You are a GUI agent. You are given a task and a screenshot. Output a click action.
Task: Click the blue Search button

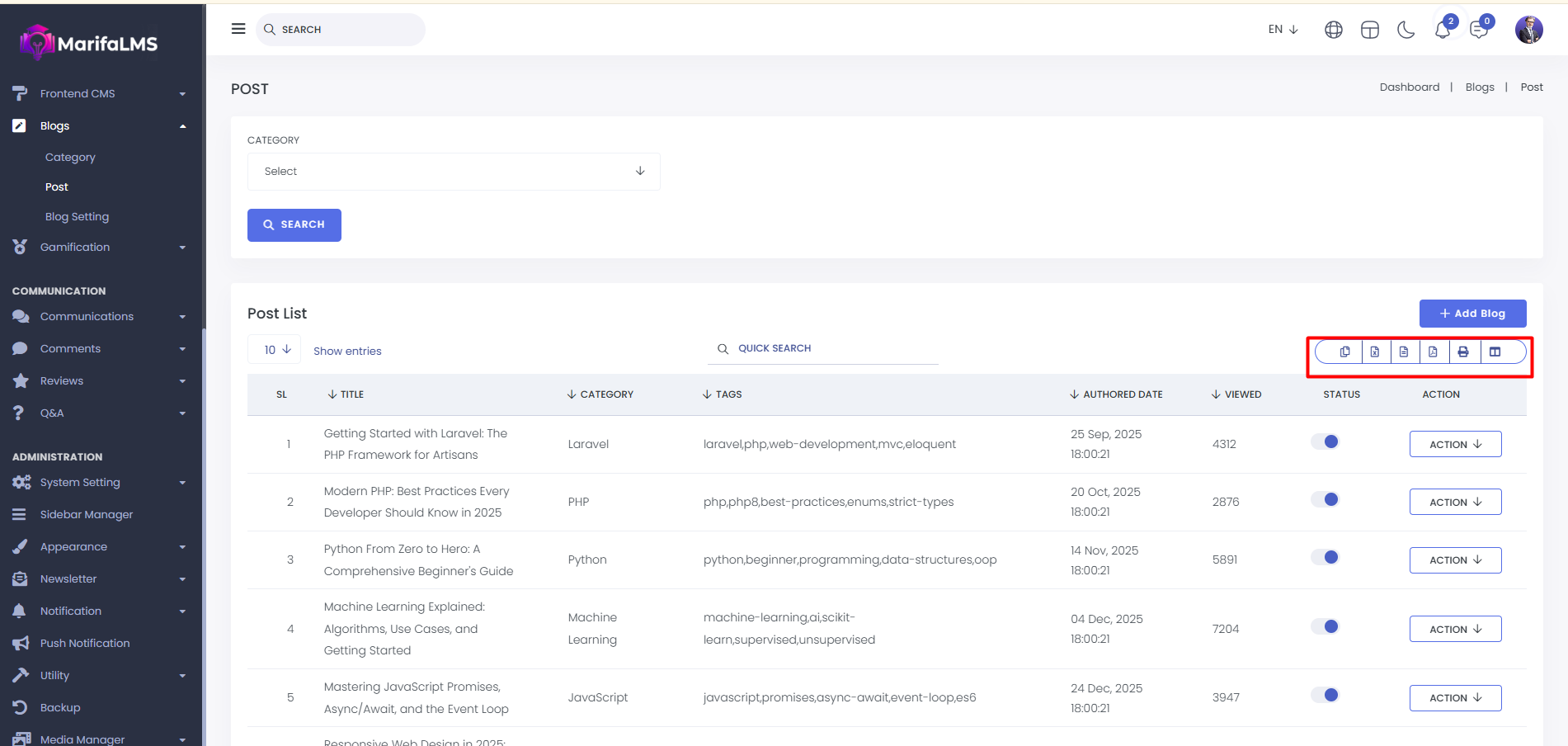click(294, 225)
